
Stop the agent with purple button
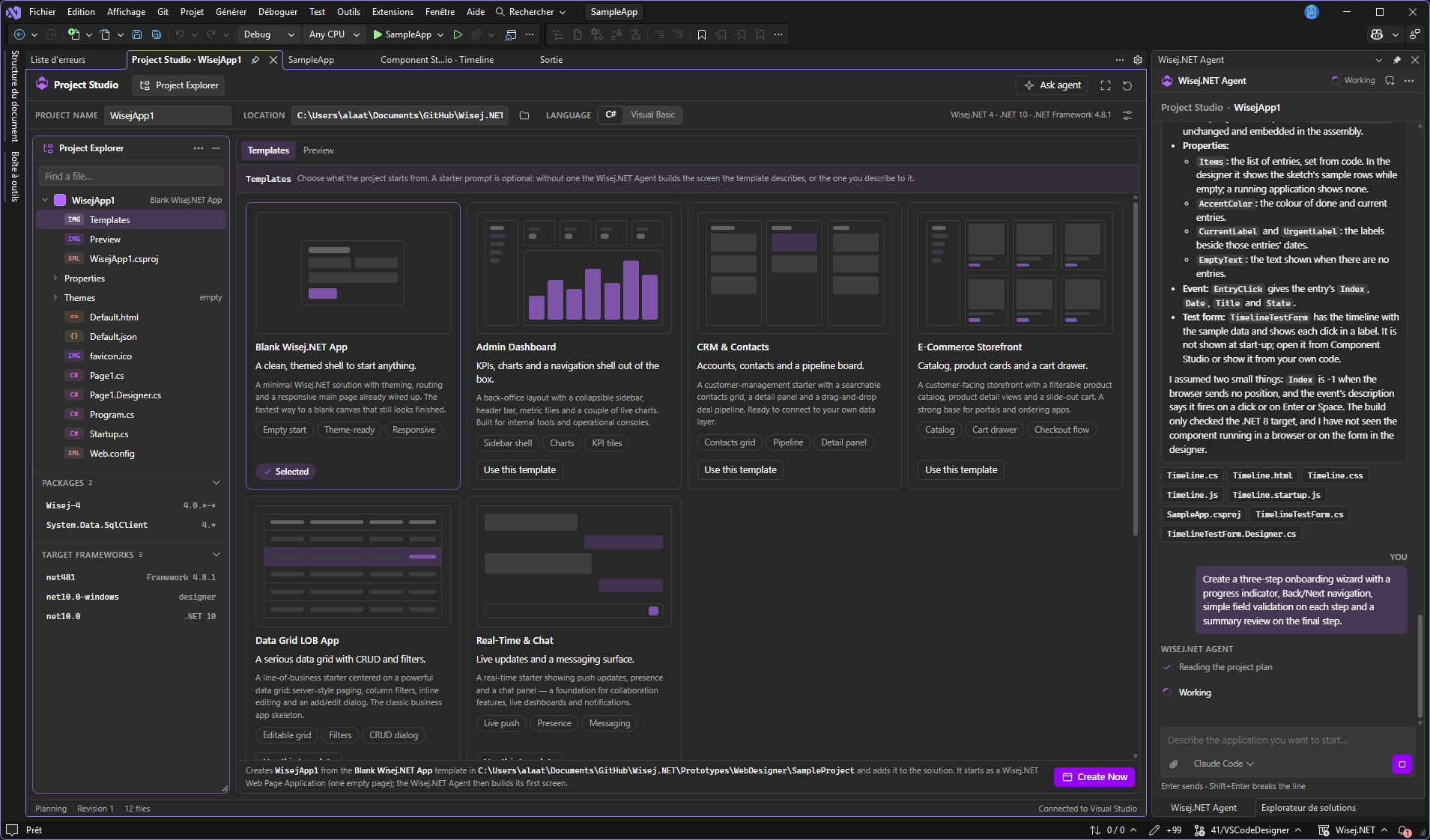1402,764
